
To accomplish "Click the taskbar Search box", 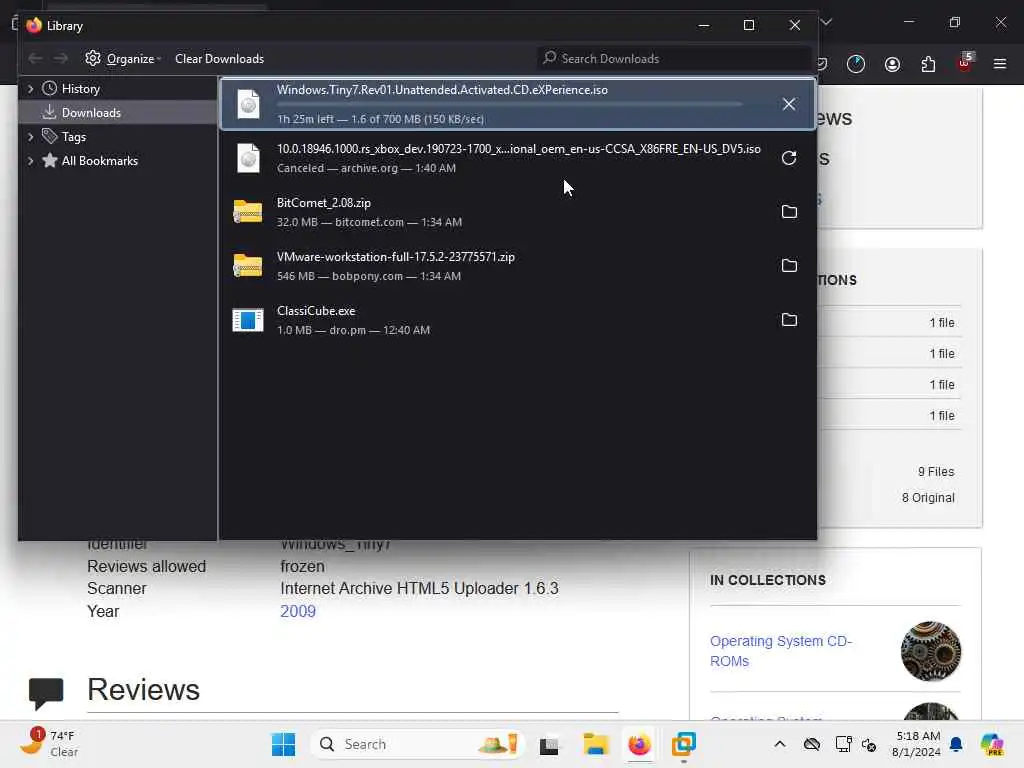I will point(418,744).
